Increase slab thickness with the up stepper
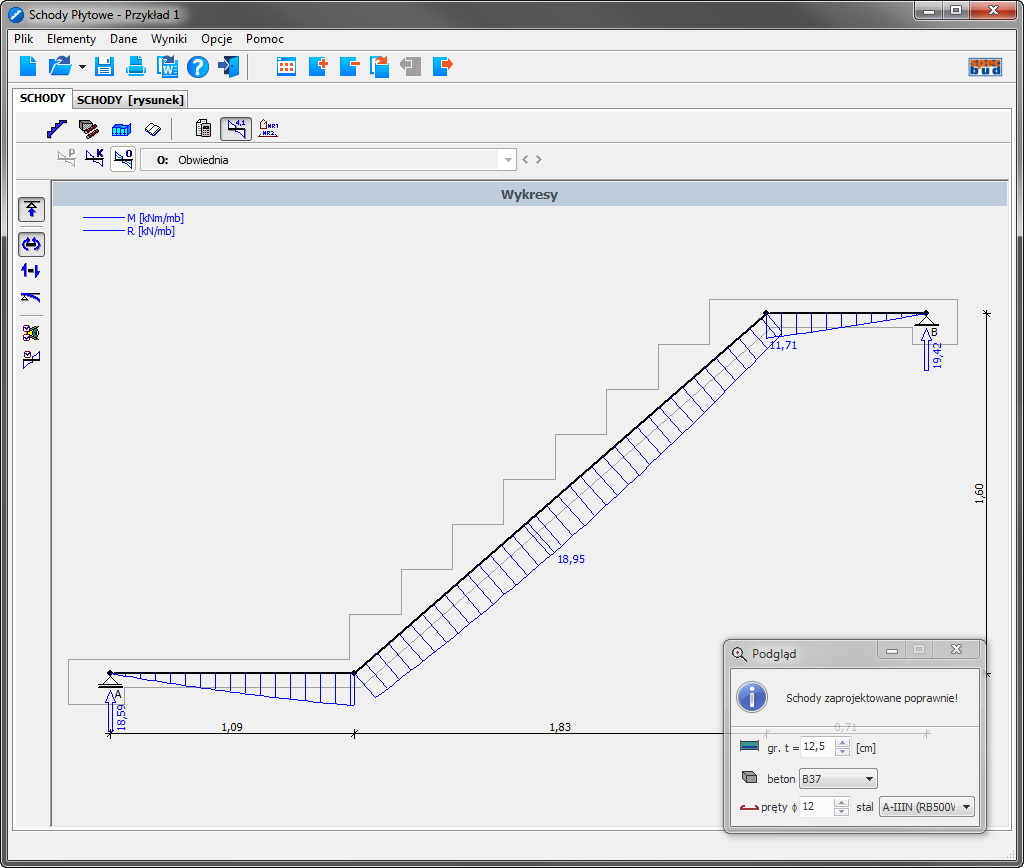1024x868 pixels. 842,743
